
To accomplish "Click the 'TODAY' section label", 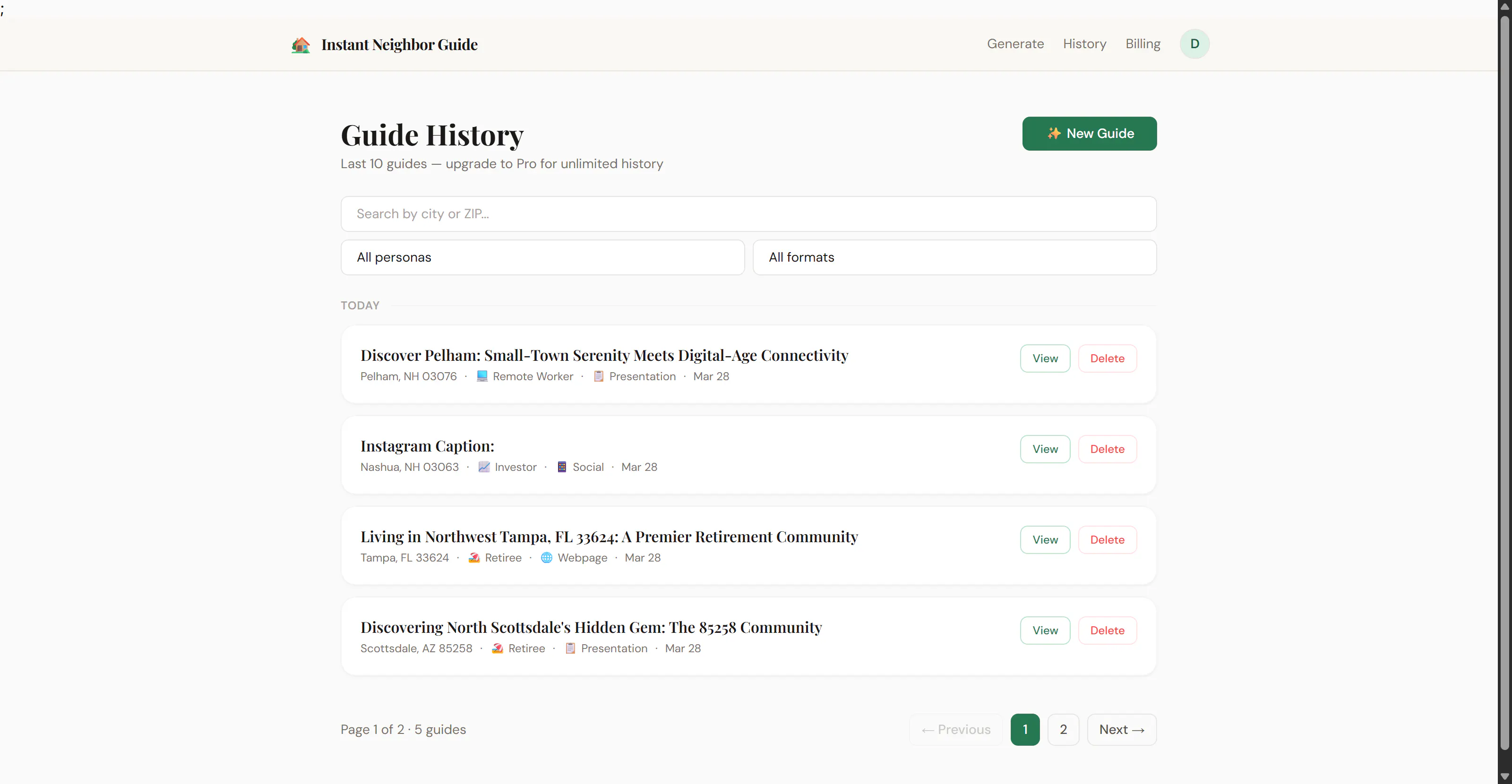I will point(360,306).
